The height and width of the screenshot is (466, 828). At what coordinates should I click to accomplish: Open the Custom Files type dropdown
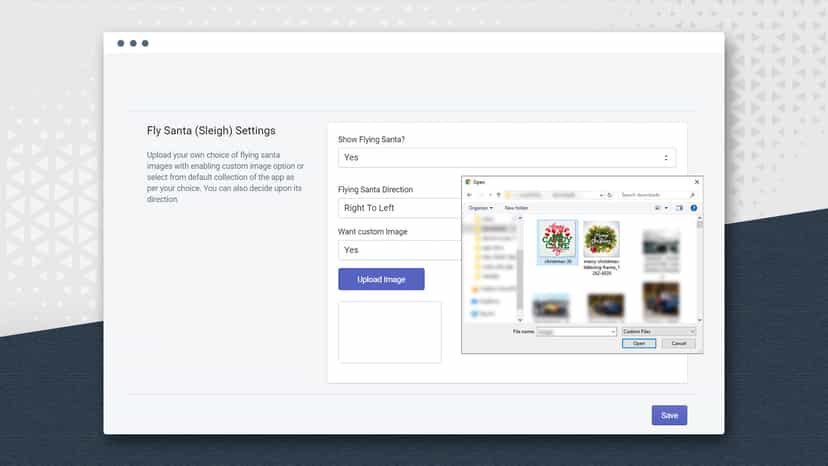[658, 332]
